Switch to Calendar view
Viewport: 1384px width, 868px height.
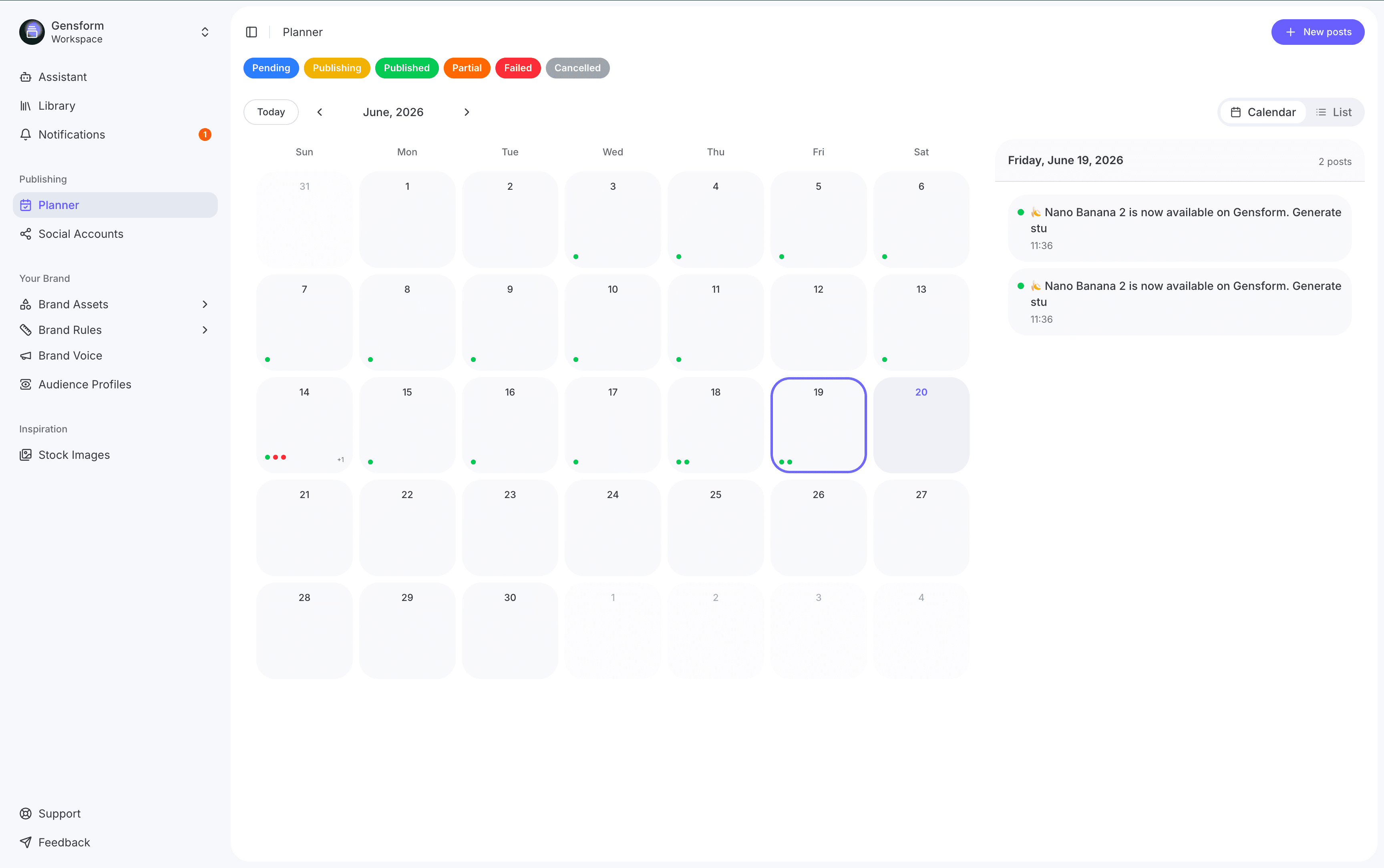[1263, 112]
